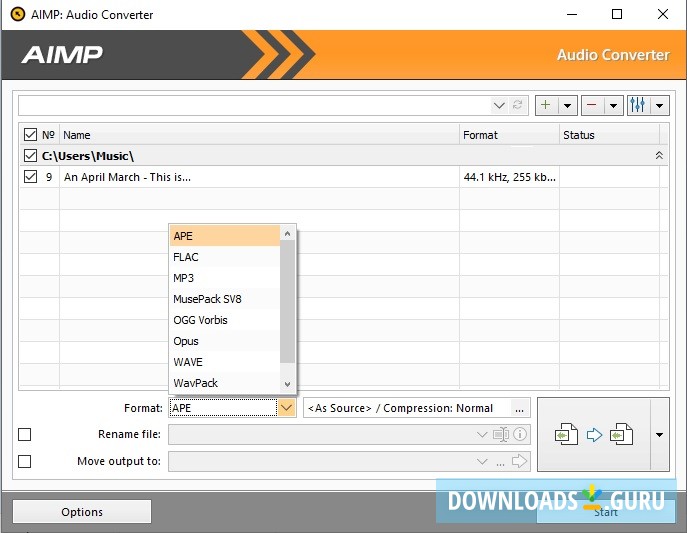The width and height of the screenshot is (687, 533).
Task: Expand the top preset combo box chevron
Action: [499, 105]
